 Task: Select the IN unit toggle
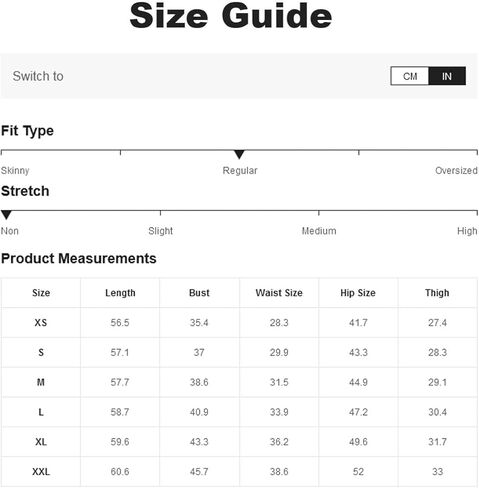(x=447, y=76)
